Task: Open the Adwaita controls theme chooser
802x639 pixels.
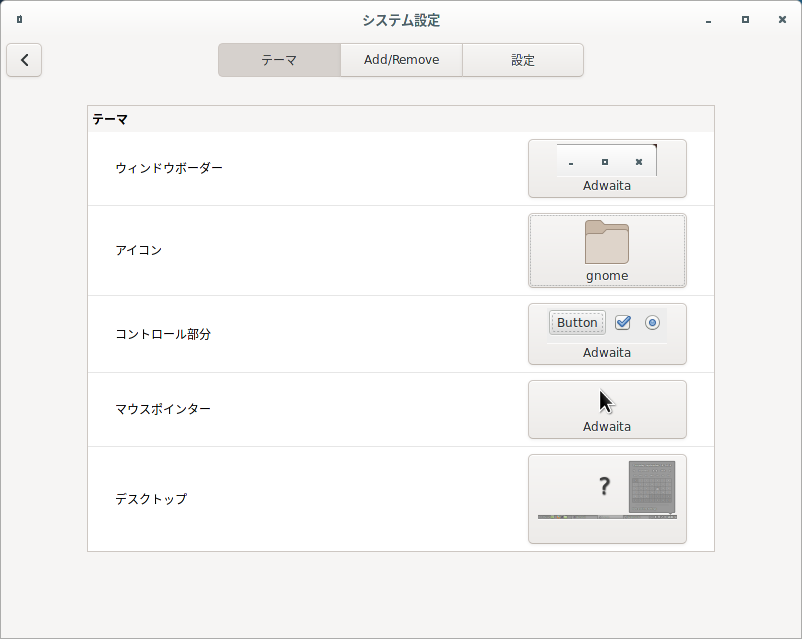Action: [x=607, y=334]
